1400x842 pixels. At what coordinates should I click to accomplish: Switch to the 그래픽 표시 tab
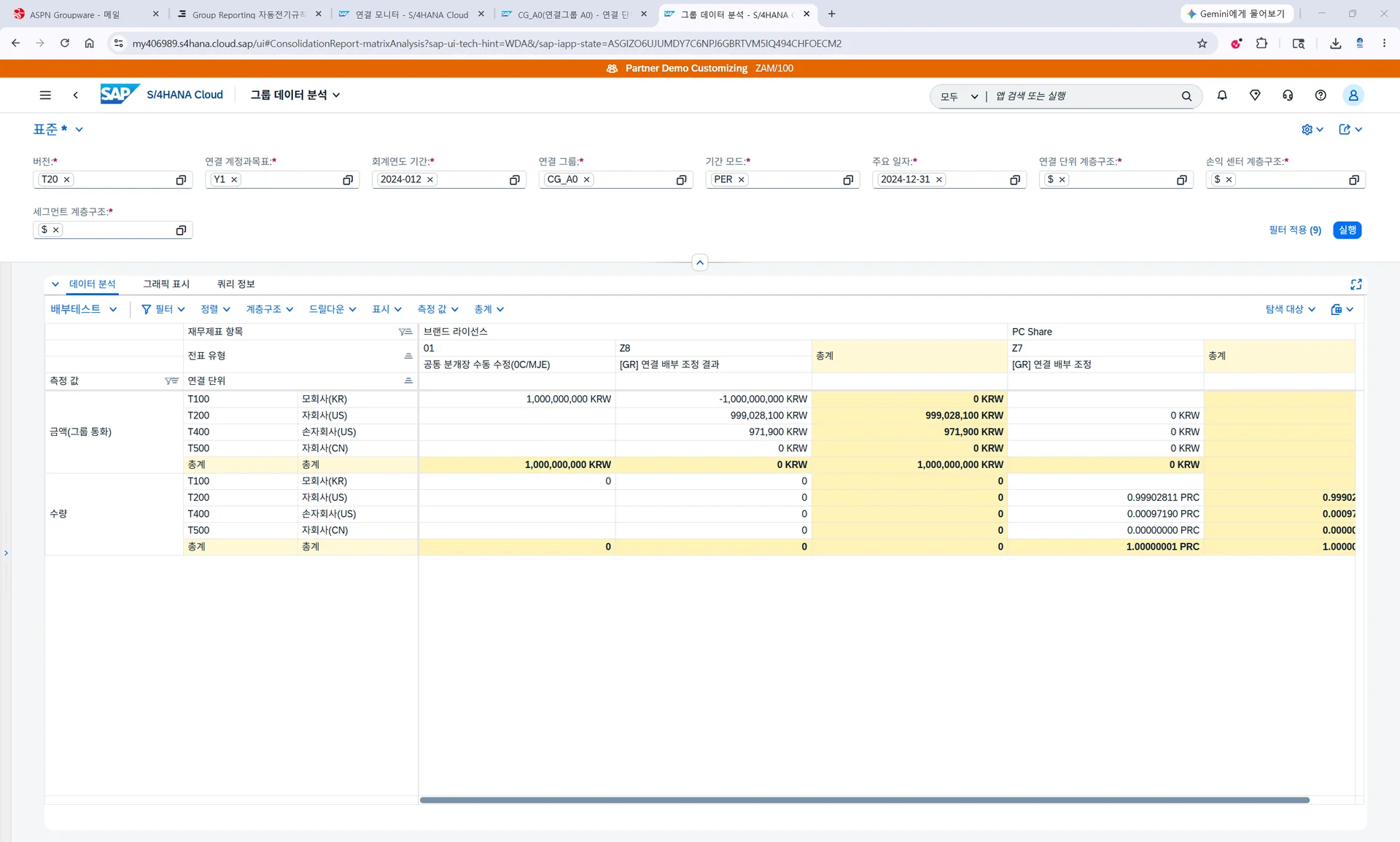[166, 284]
